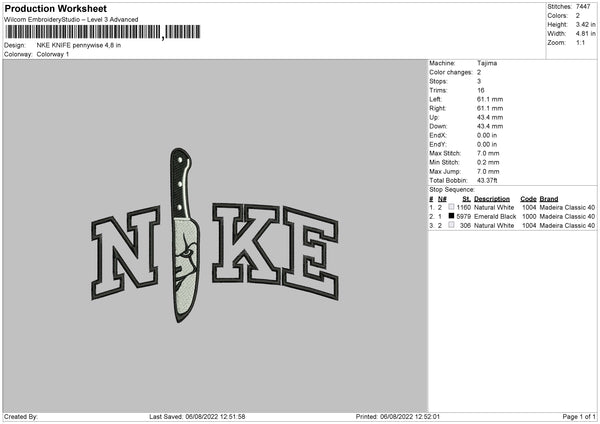This screenshot has width=600, height=424.
Task: Click the Trims value 16
Action: (x=481, y=90)
